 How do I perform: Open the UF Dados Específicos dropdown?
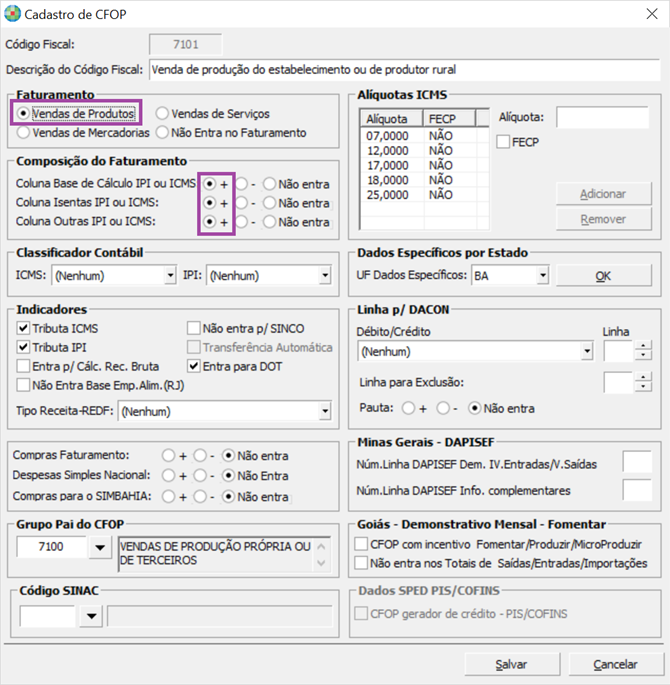pos(542,275)
